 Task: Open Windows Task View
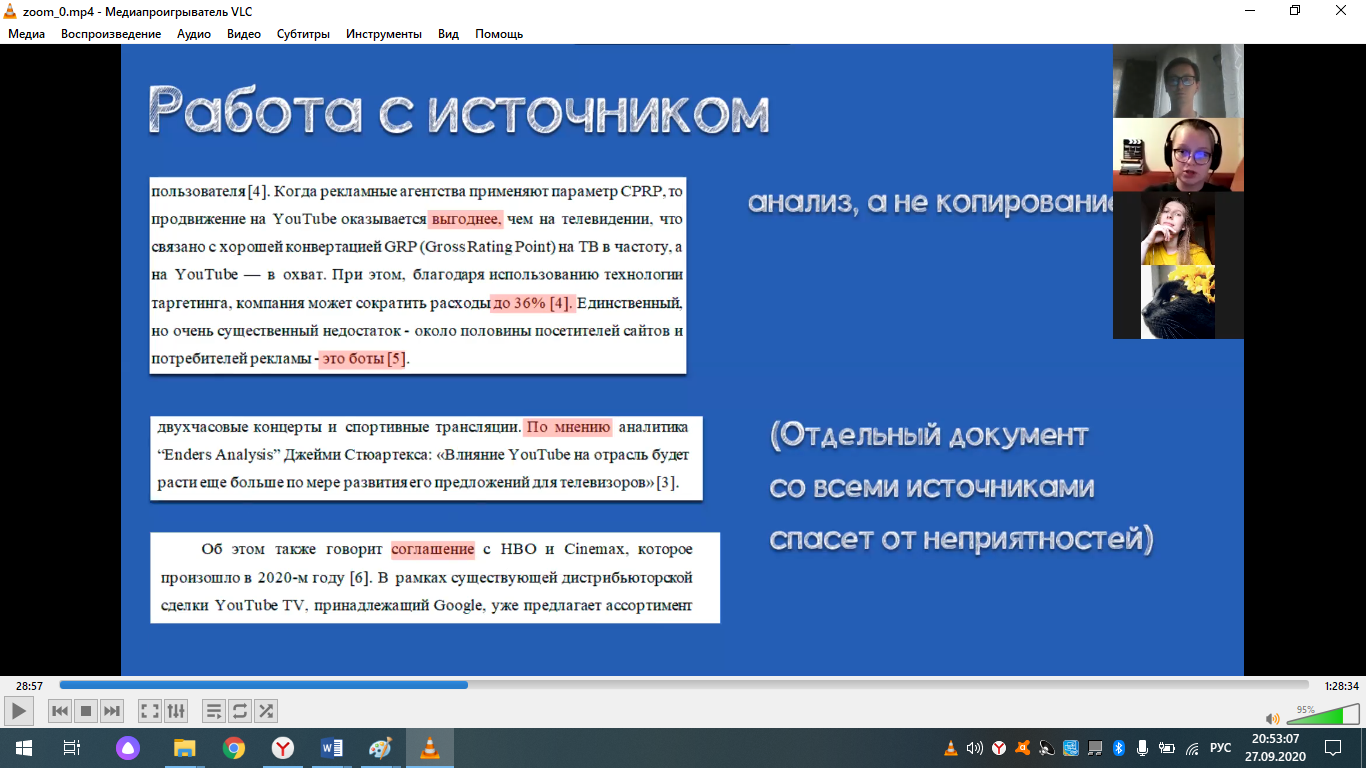tap(71, 748)
